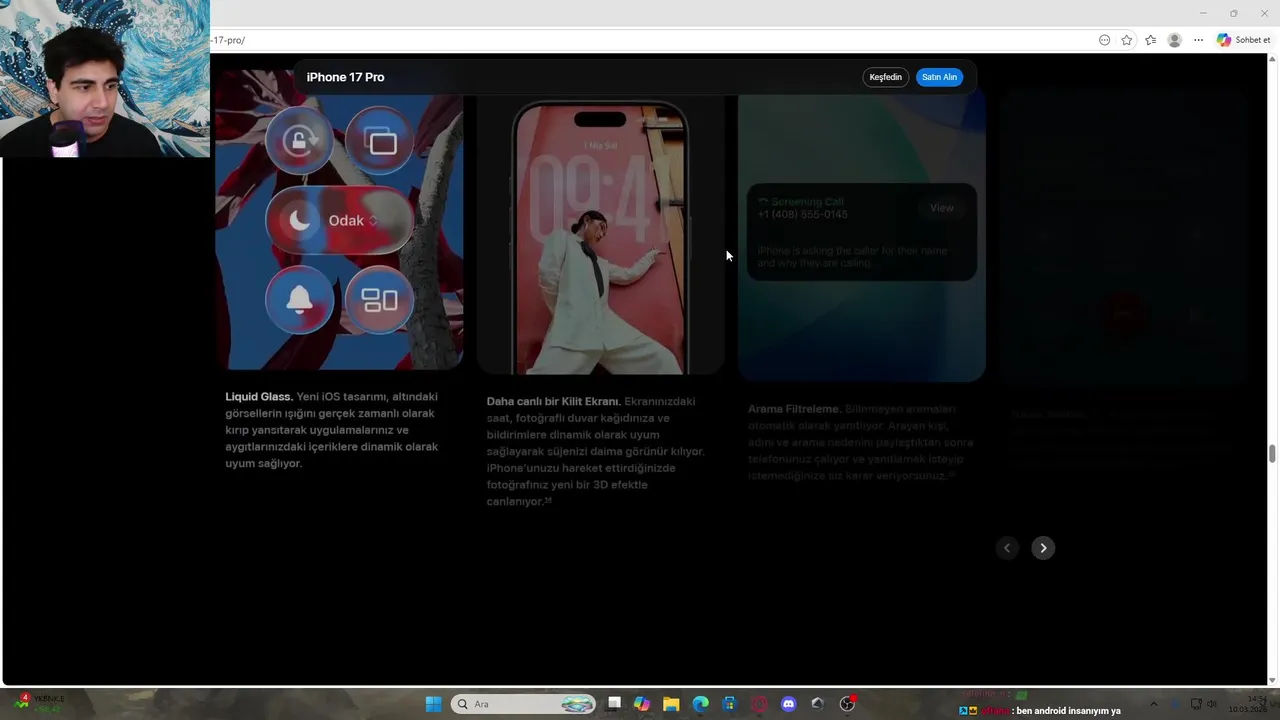Go to previous carousel slide arrow
1280x720 pixels.
pos(1007,548)
